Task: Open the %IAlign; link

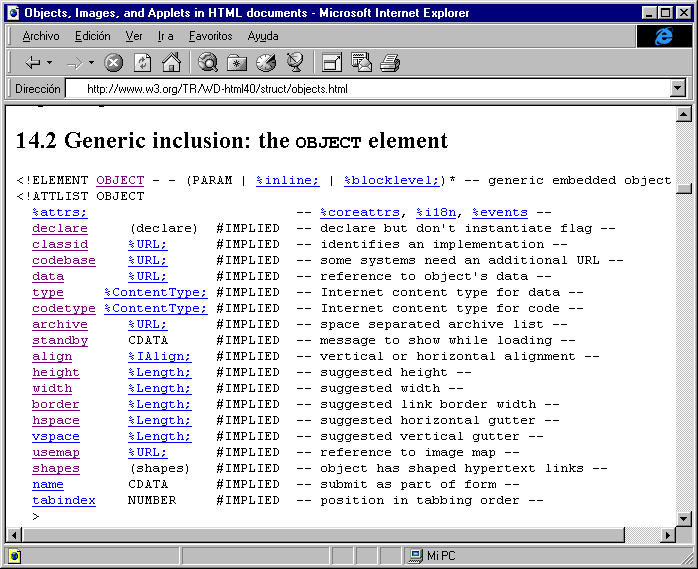Action: pyautogui.click(x=159, y=357)
